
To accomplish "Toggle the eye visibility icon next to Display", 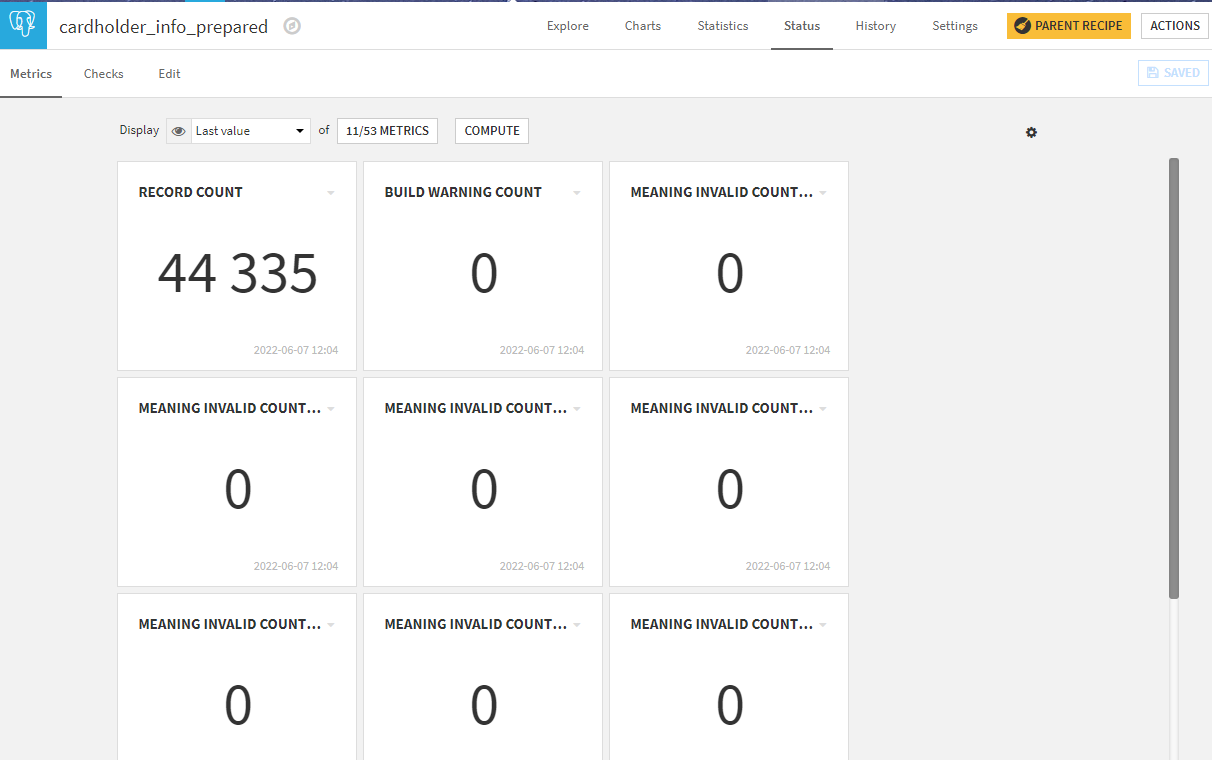I will pyautogui.click(x=177, y=130).
